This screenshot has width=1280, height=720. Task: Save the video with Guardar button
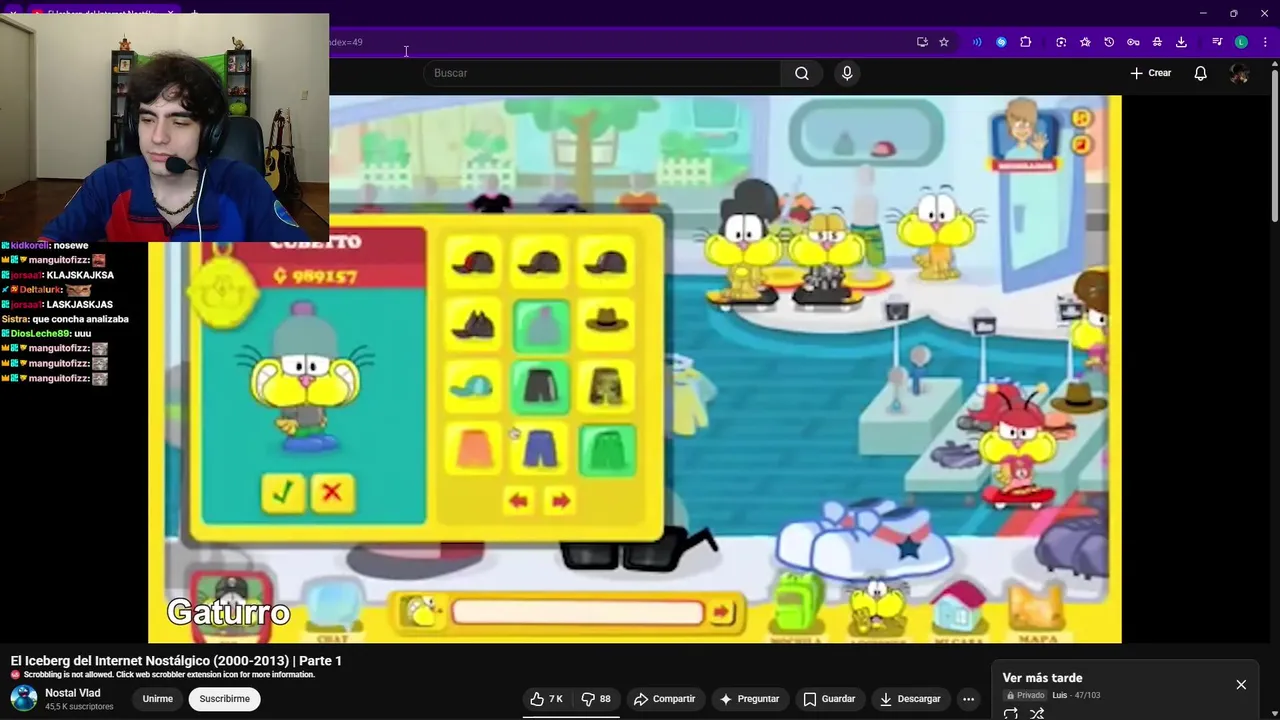(829, 699)
